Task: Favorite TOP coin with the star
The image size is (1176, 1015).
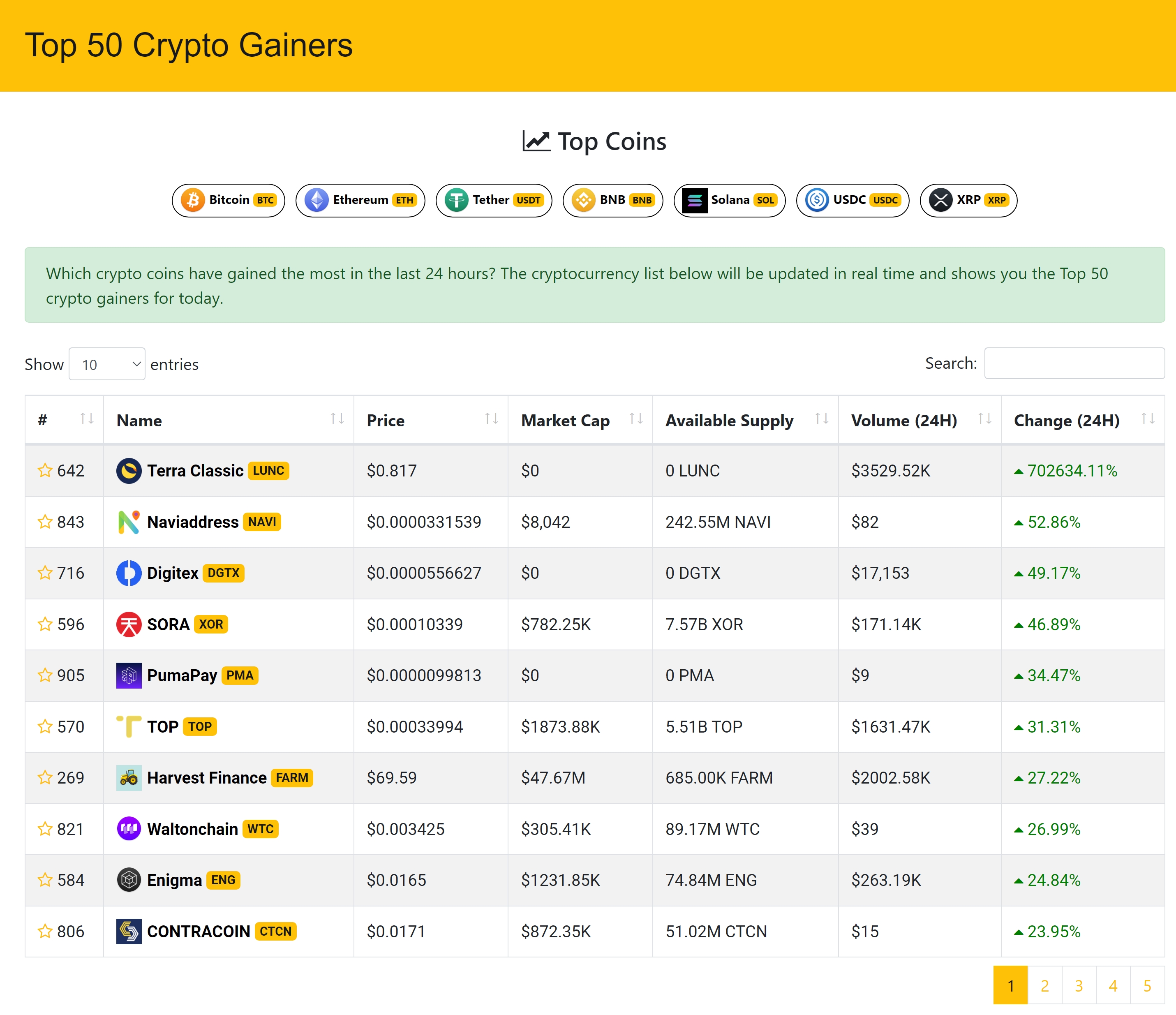Action: coord(45,726)
